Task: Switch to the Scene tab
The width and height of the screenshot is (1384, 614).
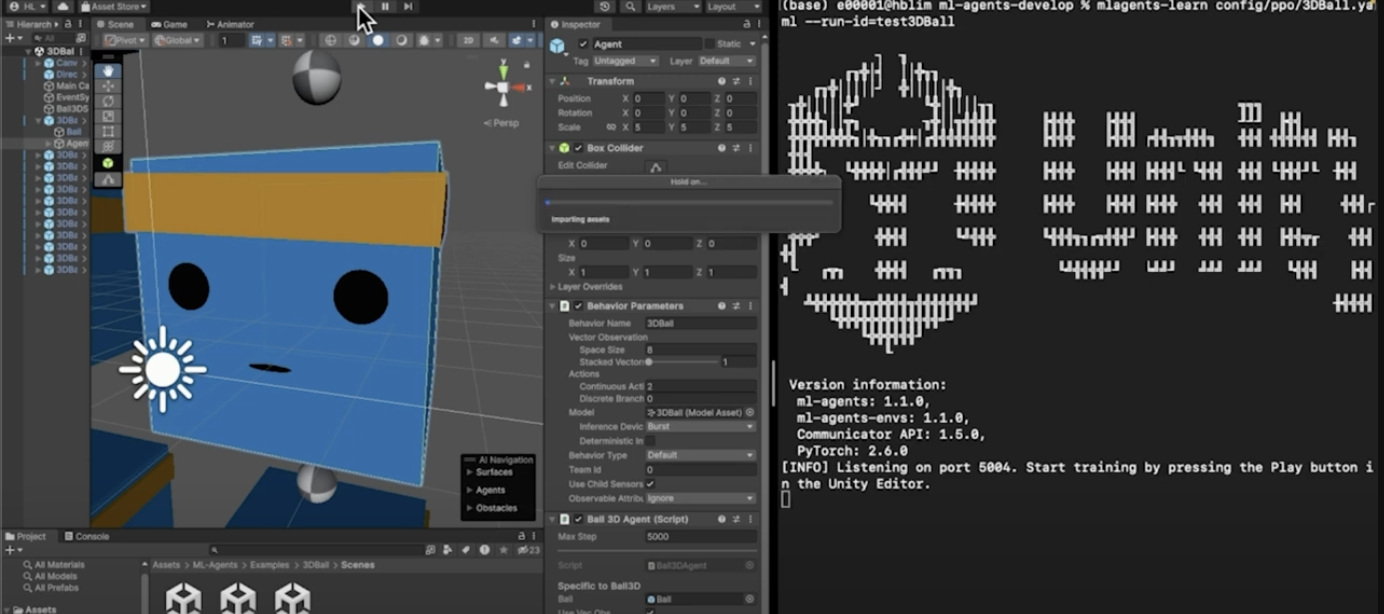Action: point(114,24)
